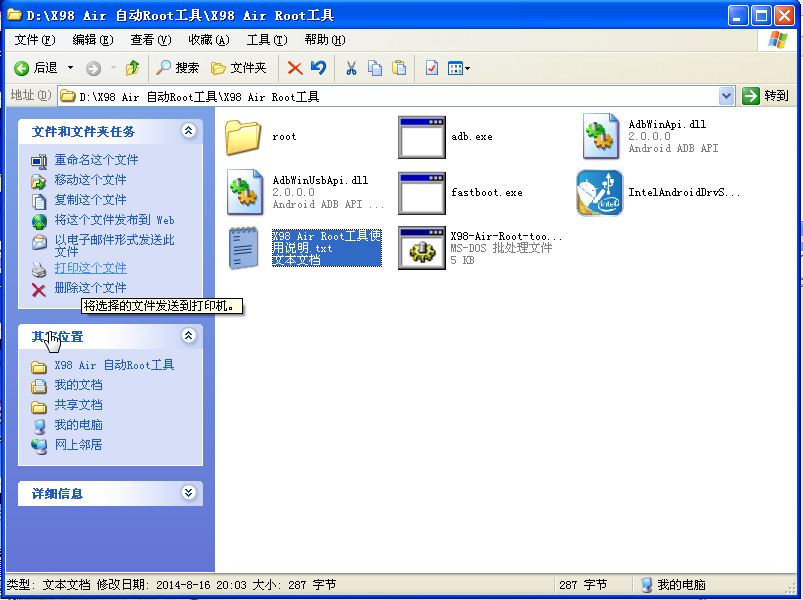Click the Paste clipboard icon
Viewport: 803px width, 600px height.
coord(399,68)
